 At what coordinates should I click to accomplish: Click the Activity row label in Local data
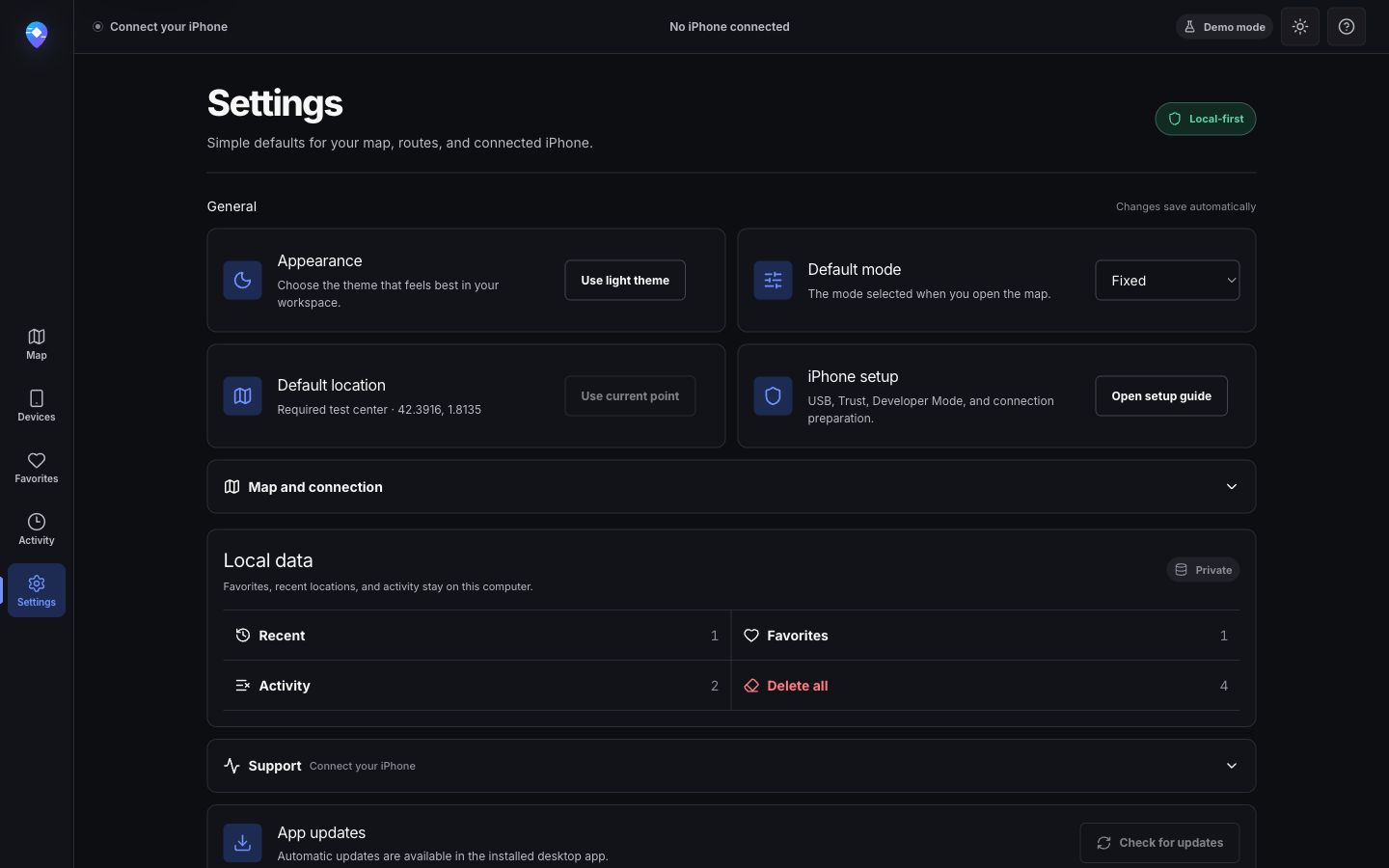tap(285, 686)
